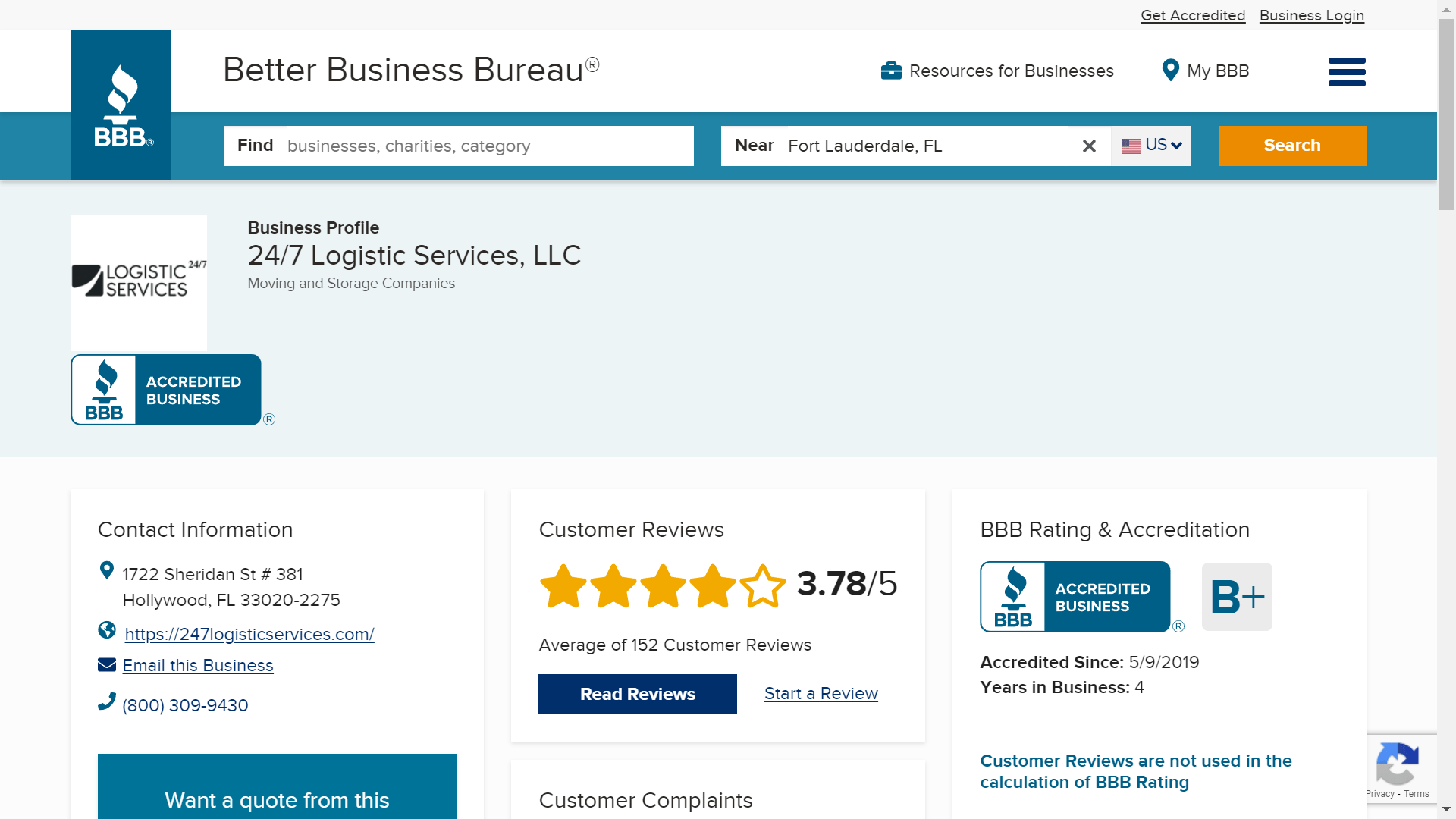Open the US country dropdown
This screenshot has height=819, width=1456.
tap(1151, 146)
